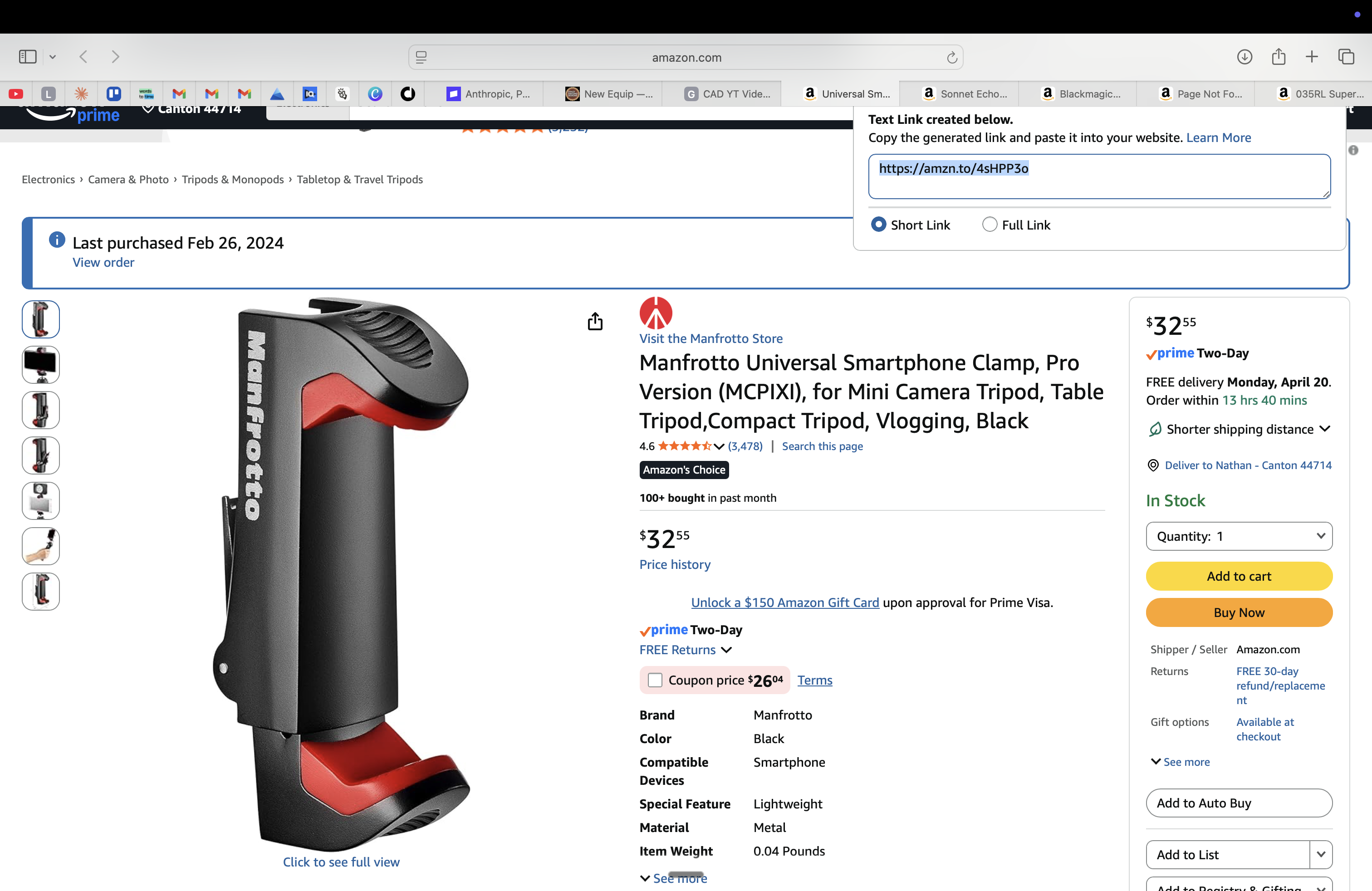Select the hand-holding-tripod thumbnail
Screen dimensions: 1372x891
[x=40, y=546]
